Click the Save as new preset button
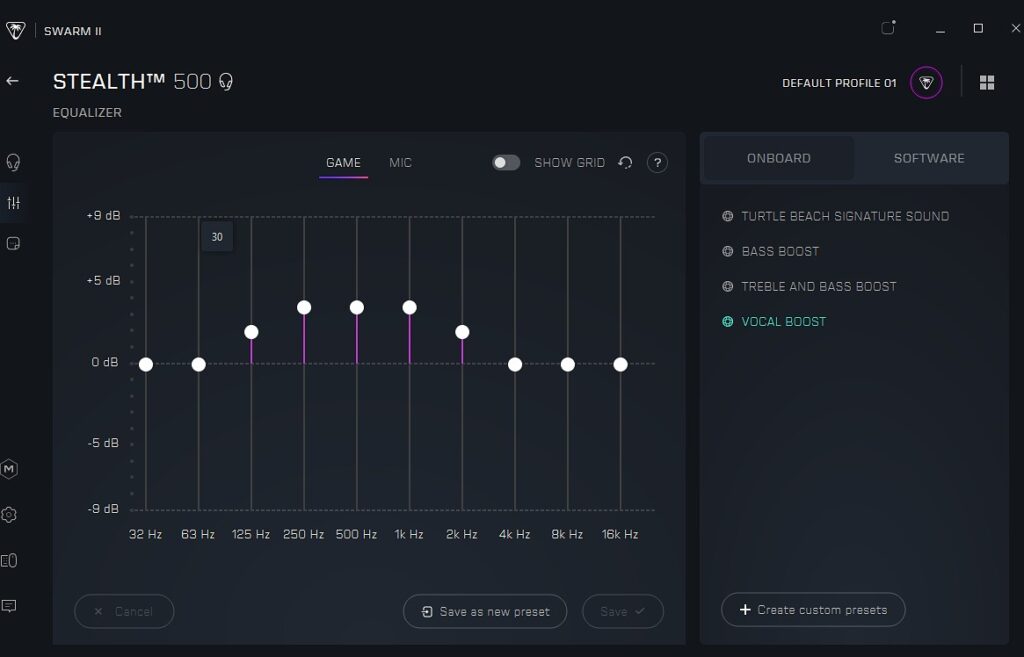 point(485,612)
